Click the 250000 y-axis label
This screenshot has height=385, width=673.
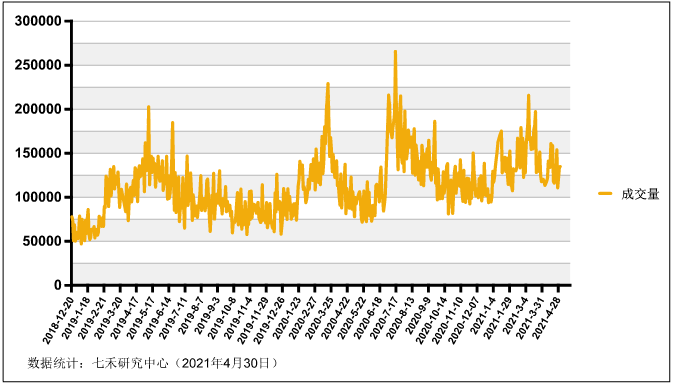38,65
